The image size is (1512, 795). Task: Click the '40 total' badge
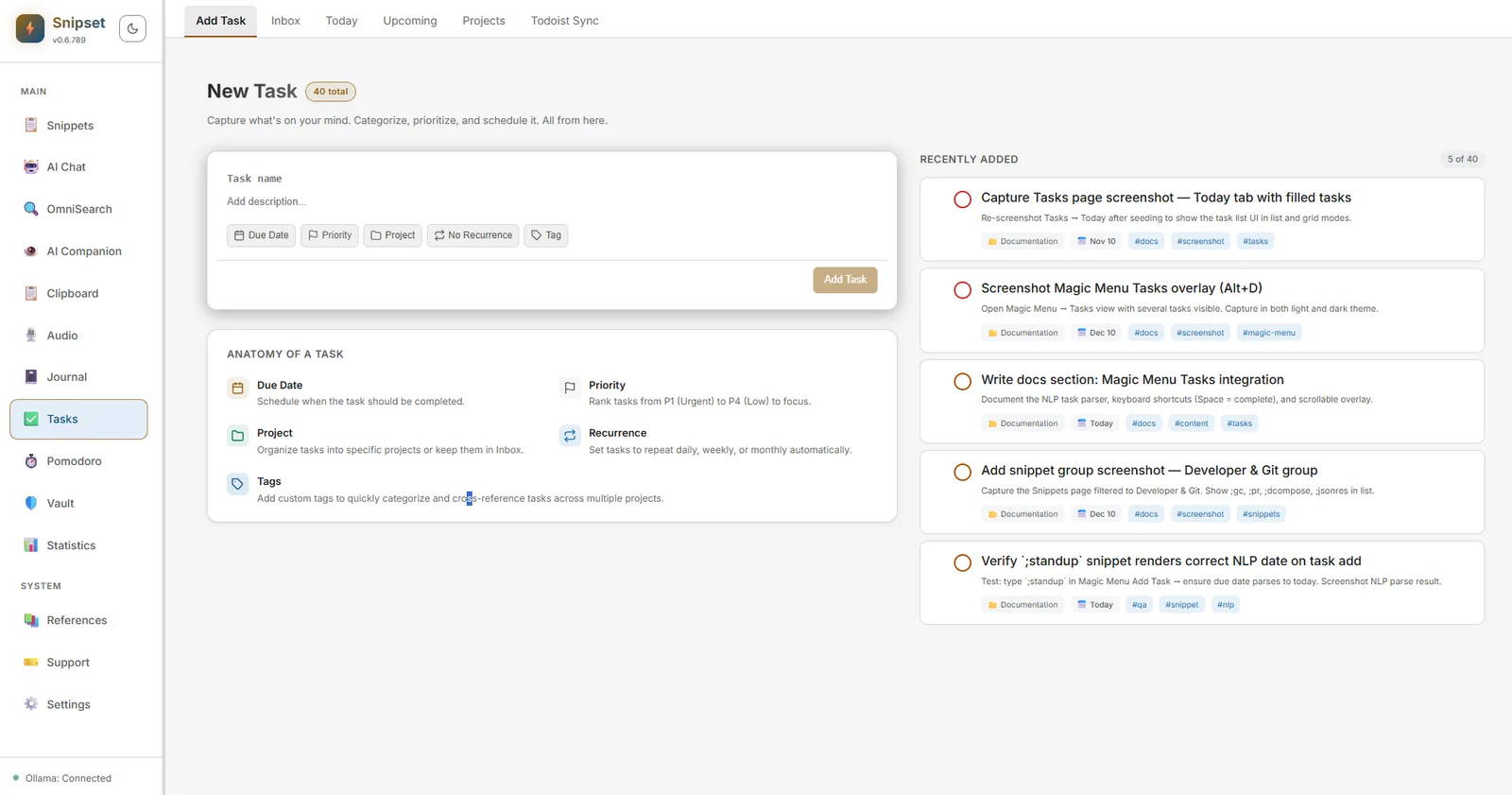coord(331,92)
